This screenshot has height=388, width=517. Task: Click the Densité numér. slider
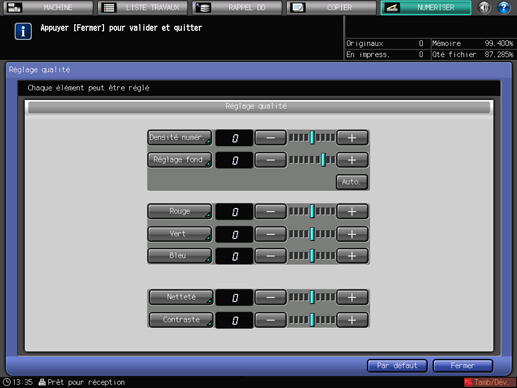click(312, 138)
